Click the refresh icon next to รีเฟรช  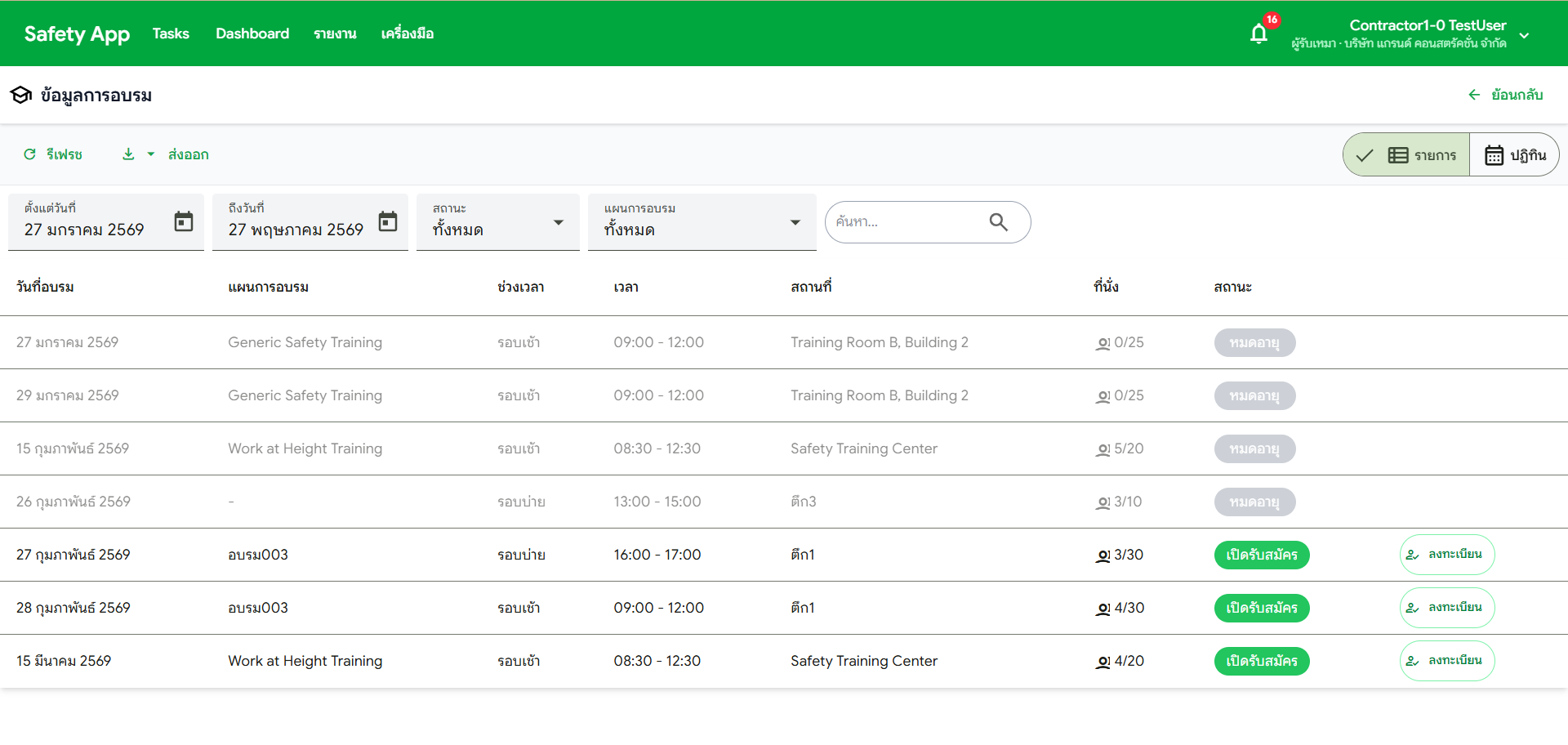pos(29,154)
